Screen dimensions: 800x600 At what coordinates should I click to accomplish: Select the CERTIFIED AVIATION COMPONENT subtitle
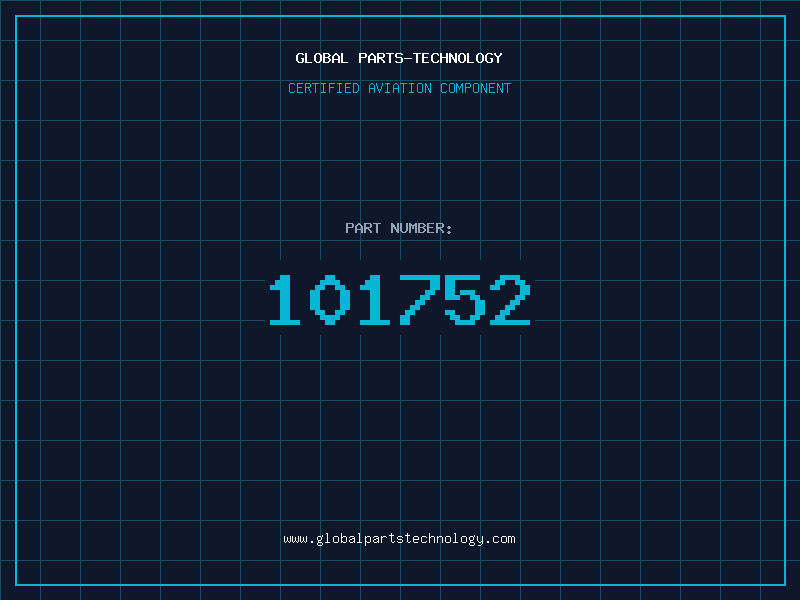[399, 88]
